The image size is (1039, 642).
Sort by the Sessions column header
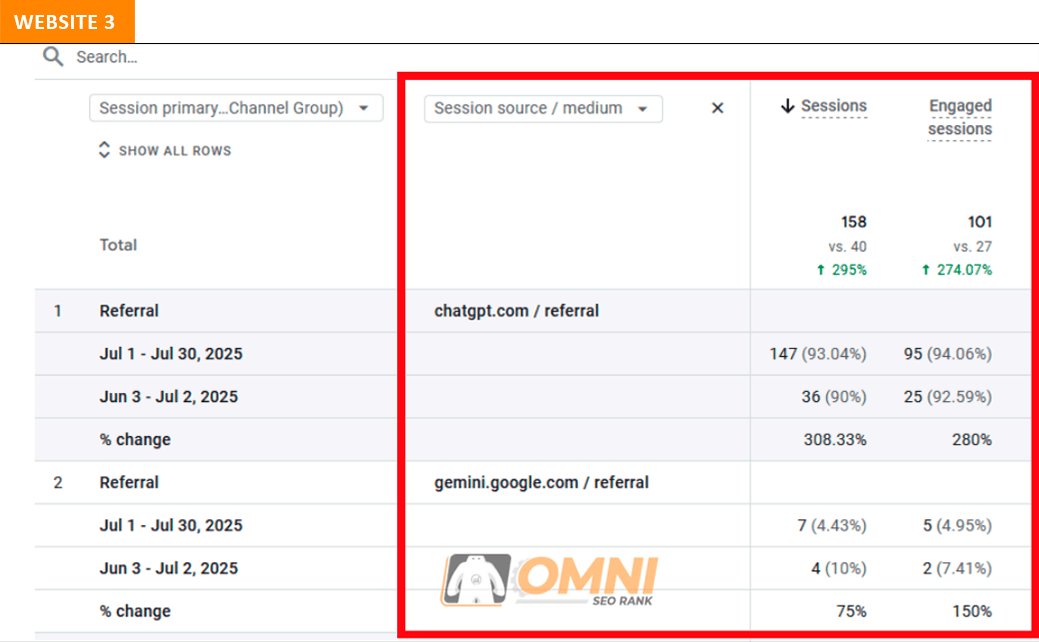[834, 106]
